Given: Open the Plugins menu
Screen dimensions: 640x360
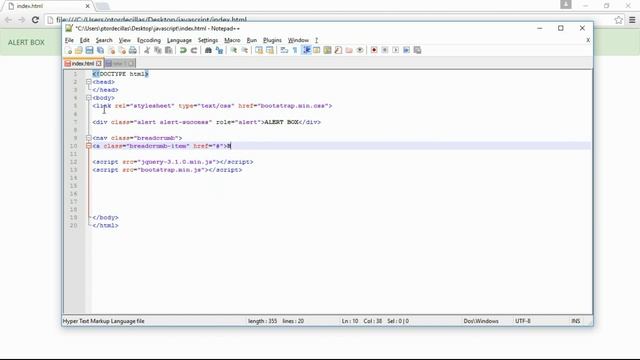Looking at the screenshot, I should pos(272,40).
